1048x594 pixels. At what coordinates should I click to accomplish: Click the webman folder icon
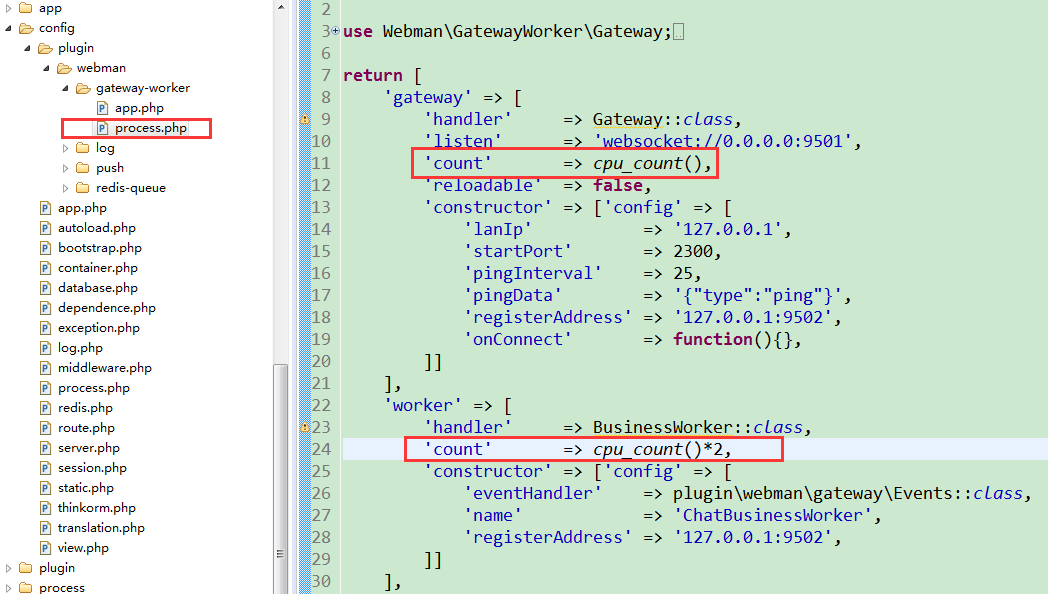coord(64,68)
